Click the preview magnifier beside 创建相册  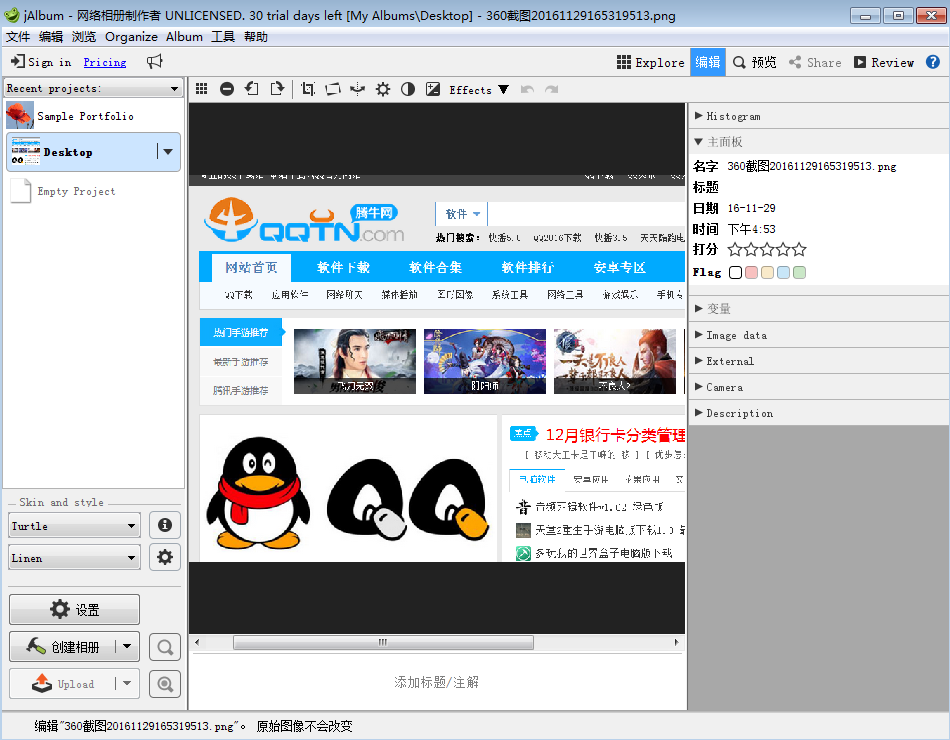(165, 647)
